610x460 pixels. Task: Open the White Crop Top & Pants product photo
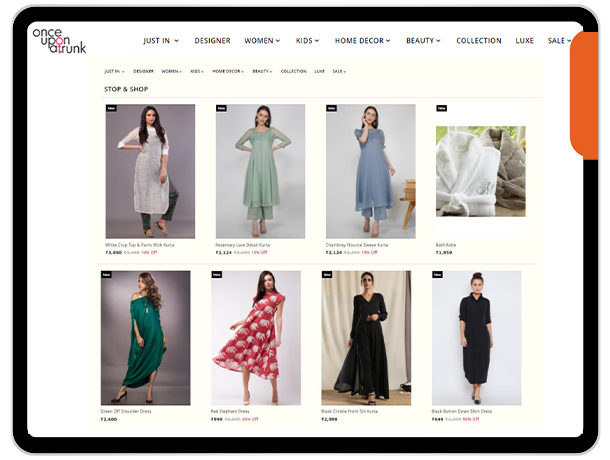150,171
